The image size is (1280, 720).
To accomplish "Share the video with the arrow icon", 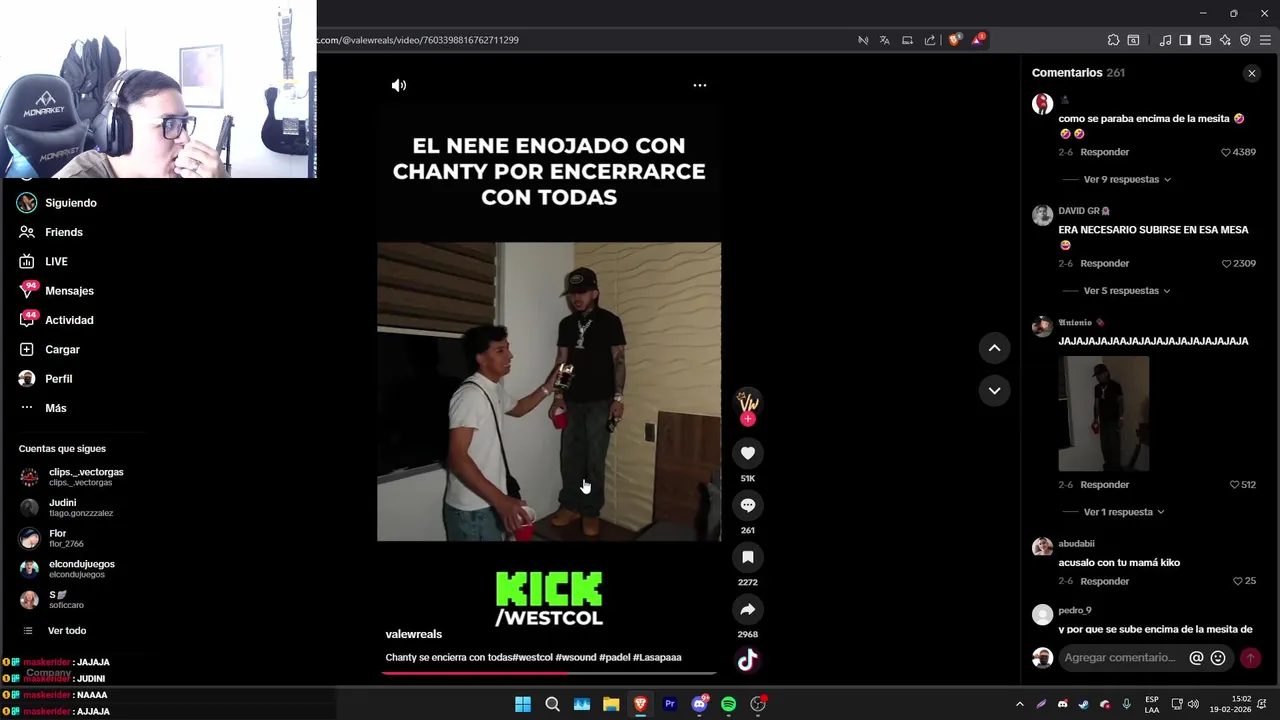I will [748, 609].
